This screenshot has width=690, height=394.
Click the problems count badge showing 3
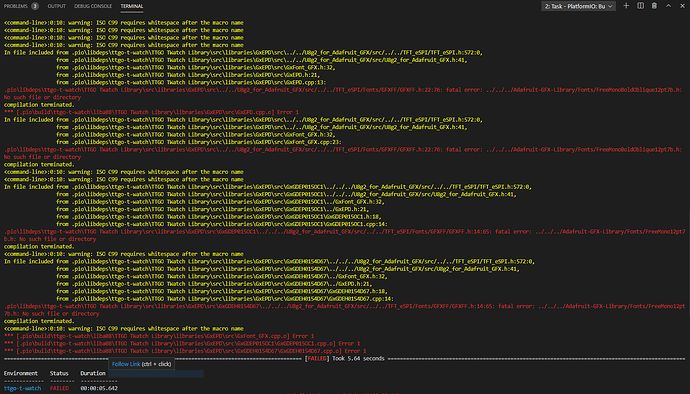tap(35, 6)
